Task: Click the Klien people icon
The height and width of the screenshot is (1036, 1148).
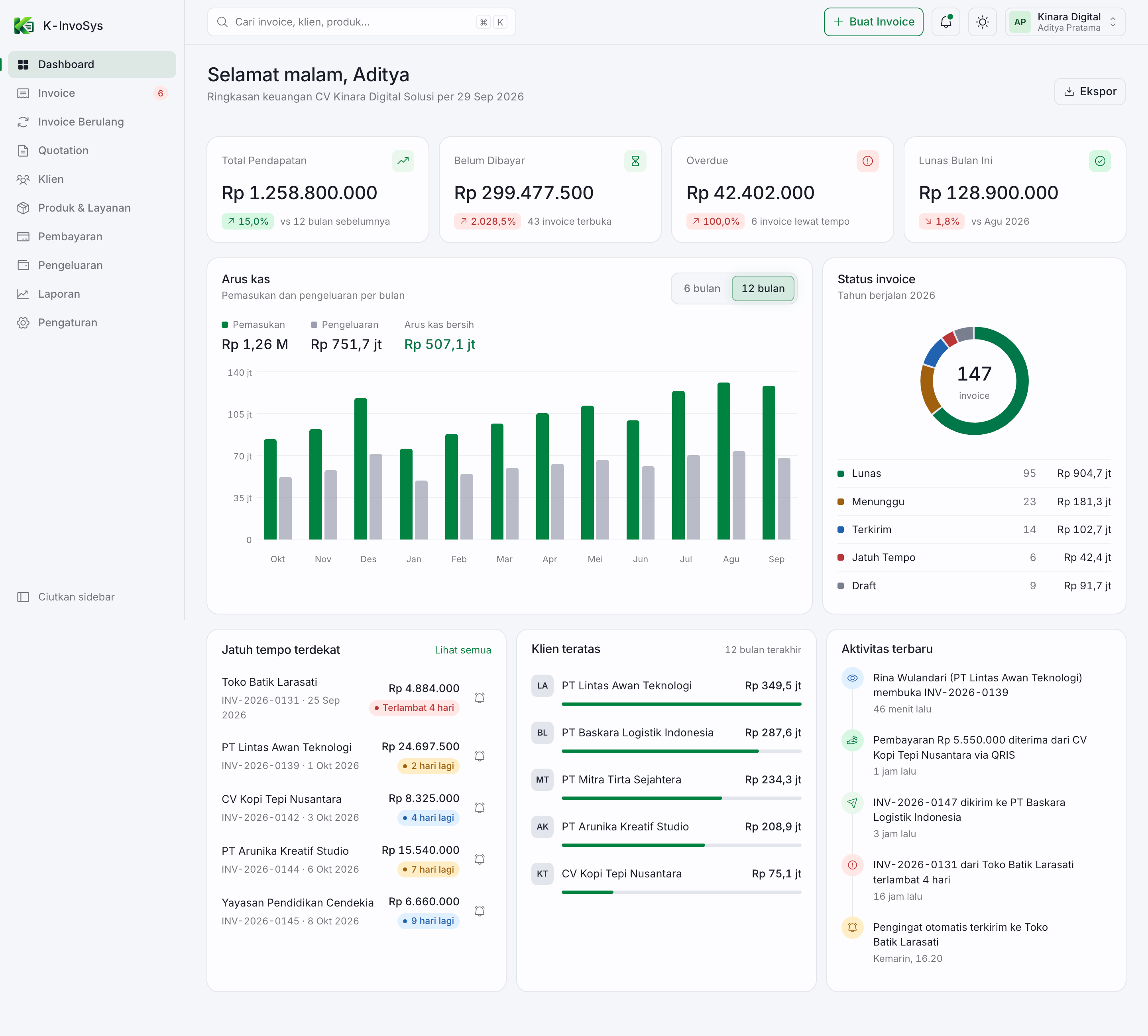Action: pyautogui.click(x=23, y=179)
